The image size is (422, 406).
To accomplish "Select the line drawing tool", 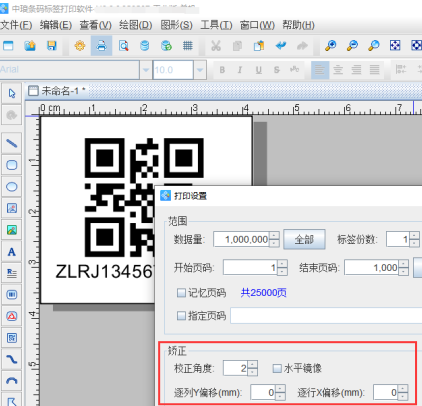I will (x=12, y=143).
